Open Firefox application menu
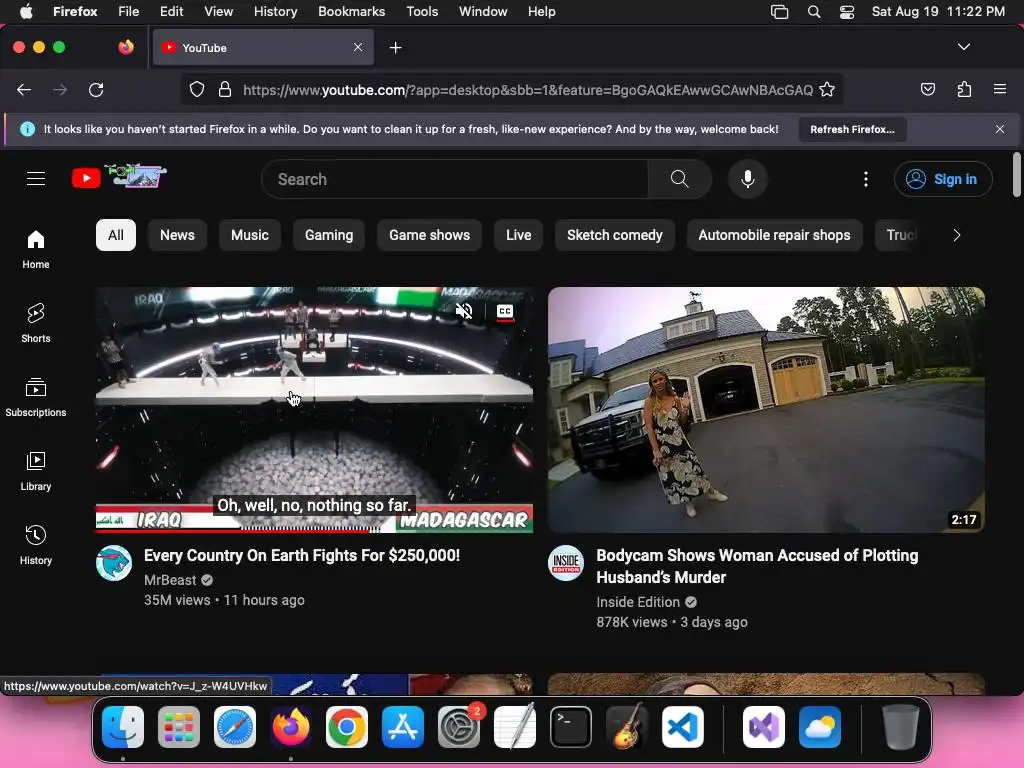Viewport: 1024px width, 768px height. tap(999, 89)
